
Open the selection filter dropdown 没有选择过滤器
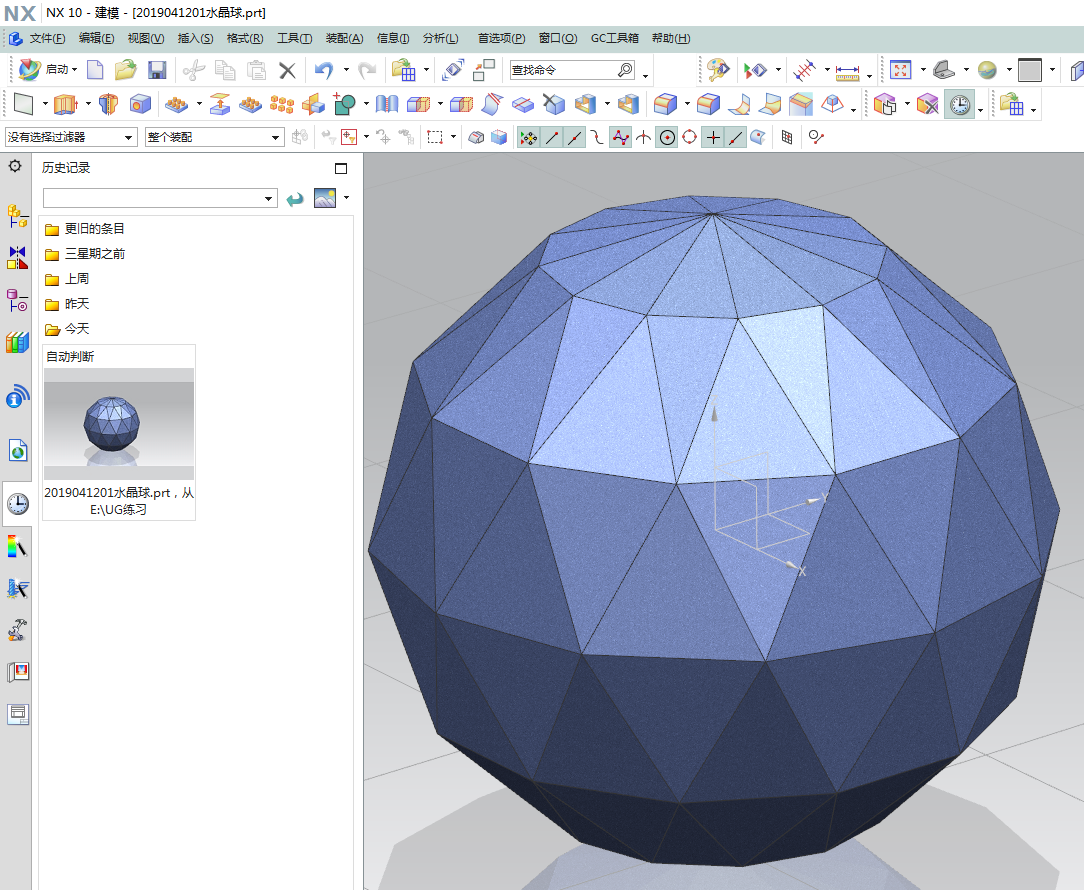point(70,138)
